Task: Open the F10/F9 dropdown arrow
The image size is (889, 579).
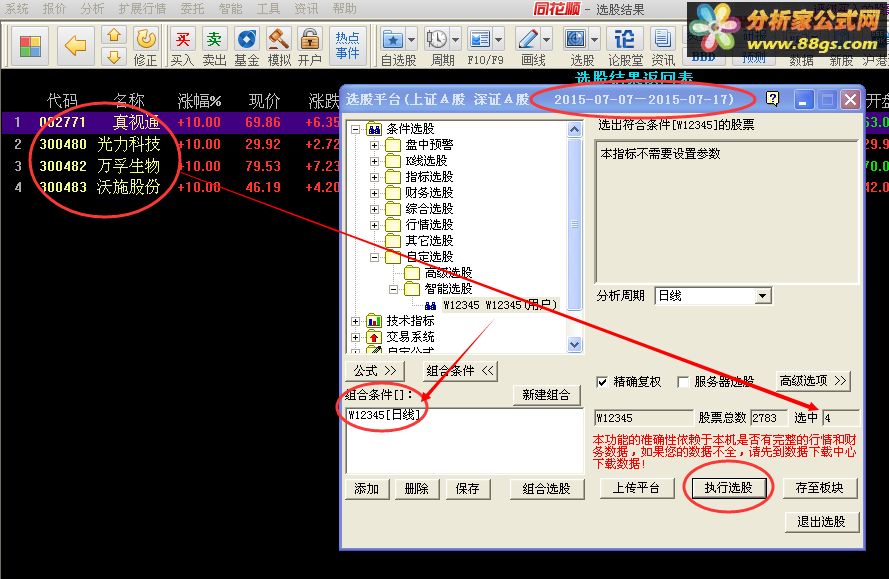Action: (498, 40)
